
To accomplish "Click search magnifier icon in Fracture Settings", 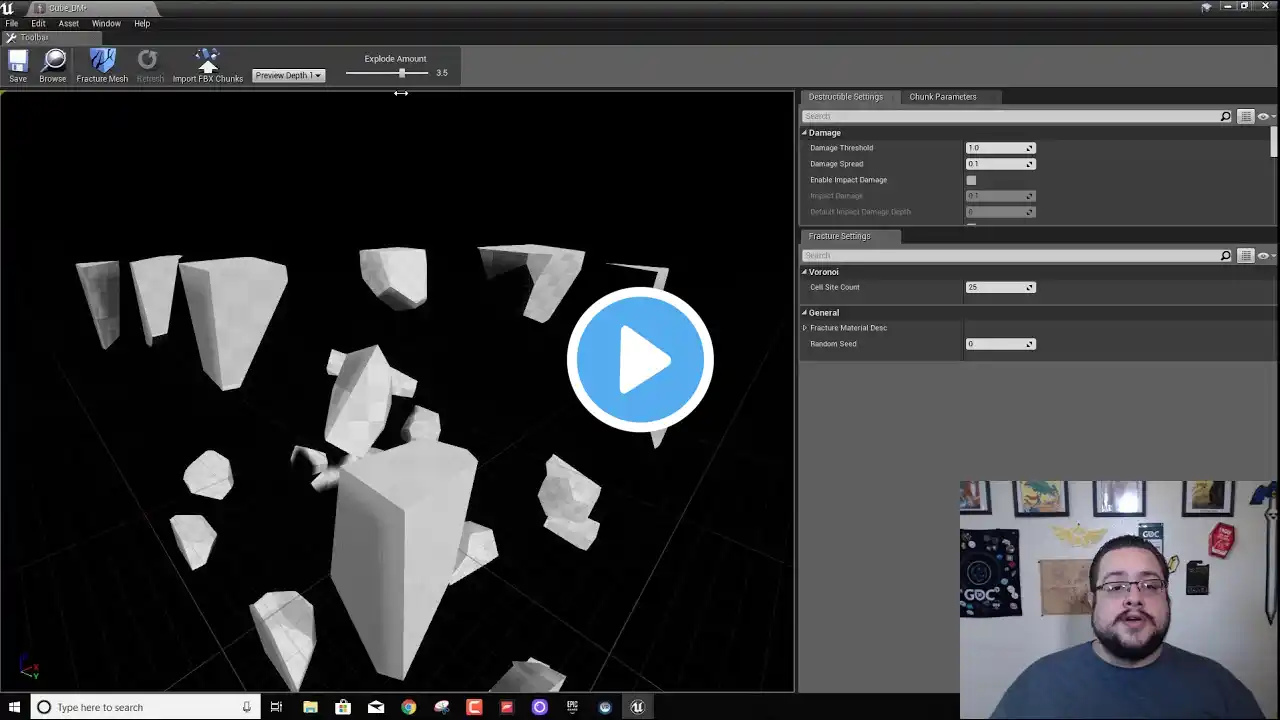I will click(x=1225, y=256).
